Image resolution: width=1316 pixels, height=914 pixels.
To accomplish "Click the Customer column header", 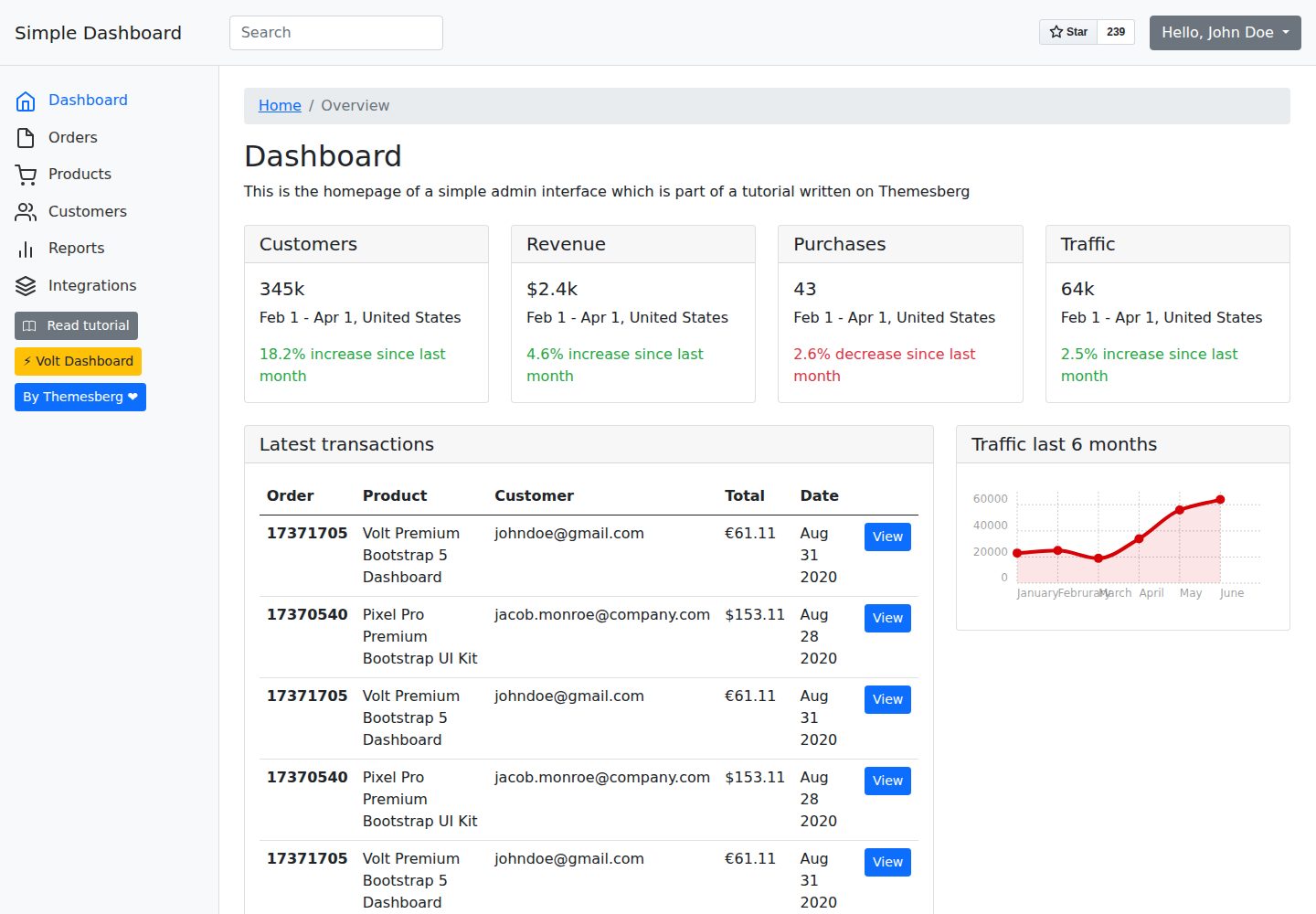I will [534, 495].
